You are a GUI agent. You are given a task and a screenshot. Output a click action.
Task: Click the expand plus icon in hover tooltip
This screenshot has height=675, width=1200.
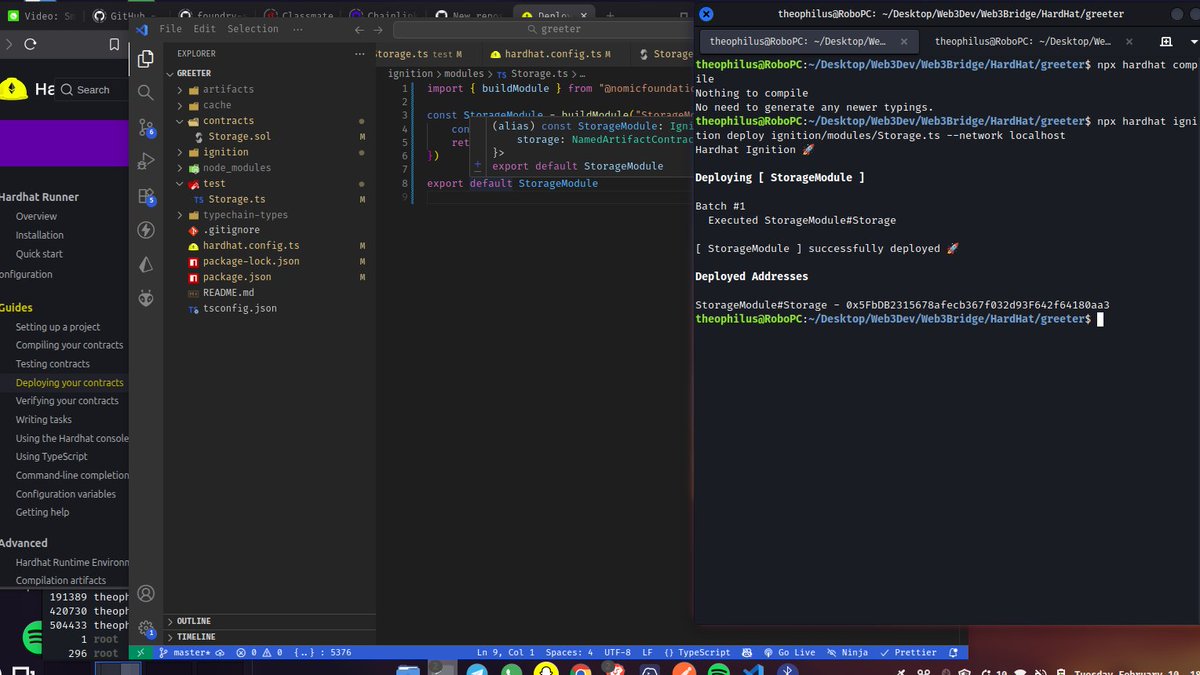[x=477, y=164]
